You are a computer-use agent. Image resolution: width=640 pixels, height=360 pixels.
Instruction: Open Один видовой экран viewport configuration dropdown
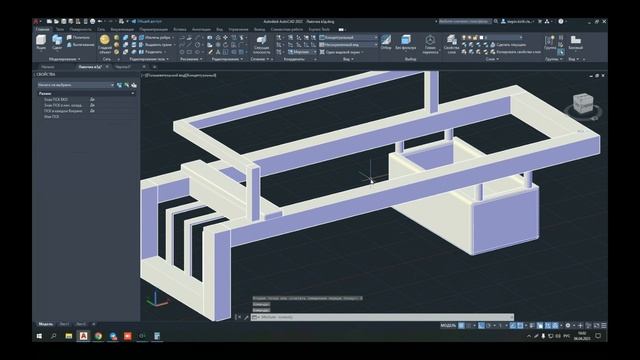click(342, 52)
